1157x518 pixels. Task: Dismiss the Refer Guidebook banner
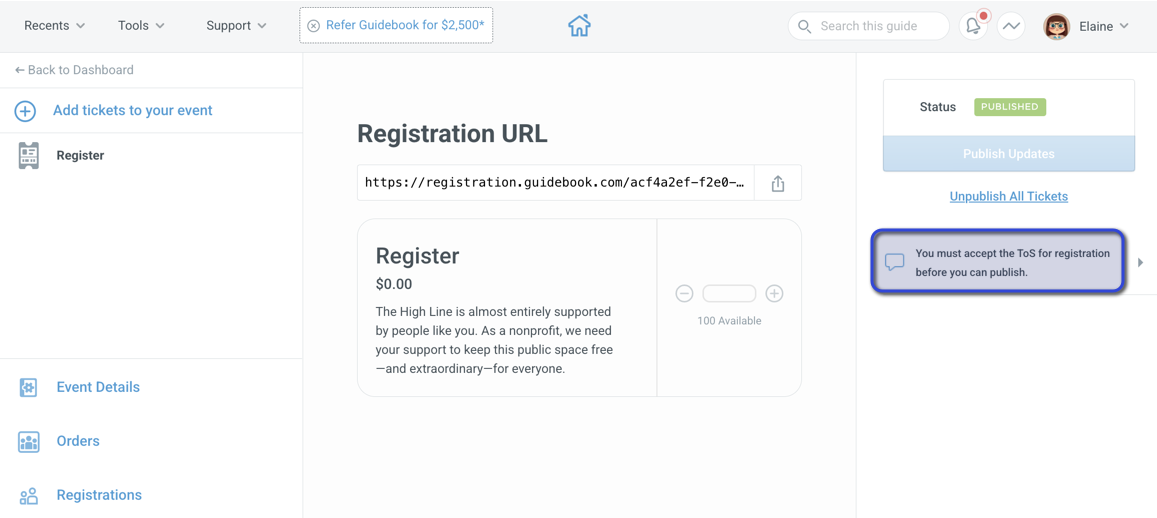[x=314, y=26]
